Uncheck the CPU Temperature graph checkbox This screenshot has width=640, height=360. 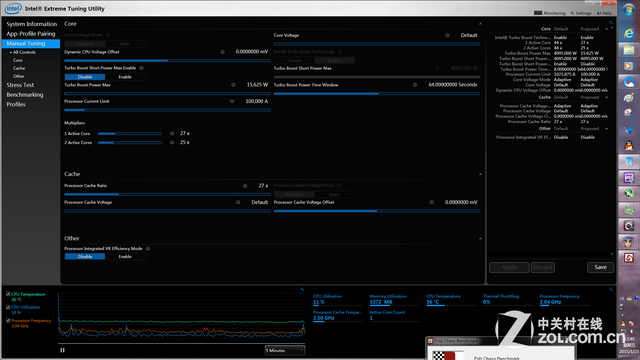click(x=8, y=294)
